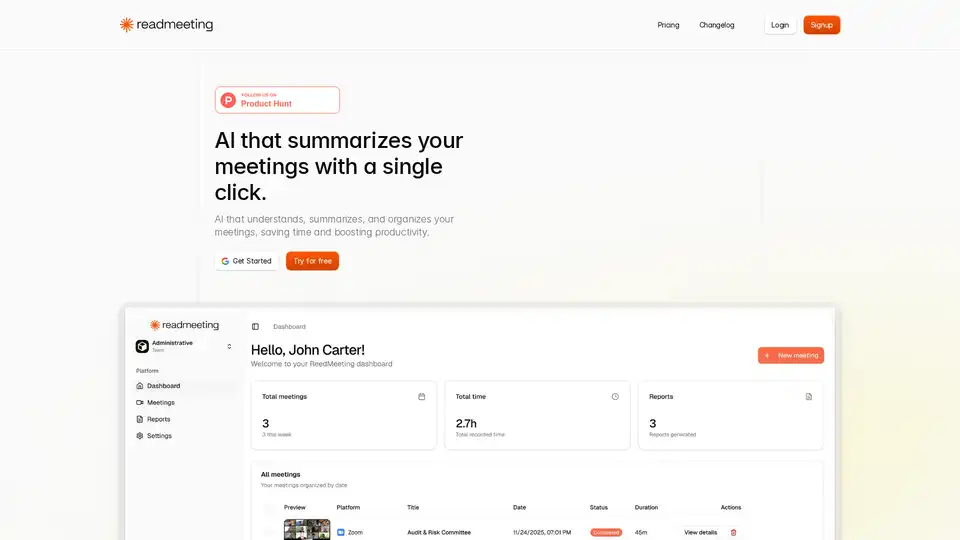
Task: Follow the Product Hunt badge link
Action: 277,100
